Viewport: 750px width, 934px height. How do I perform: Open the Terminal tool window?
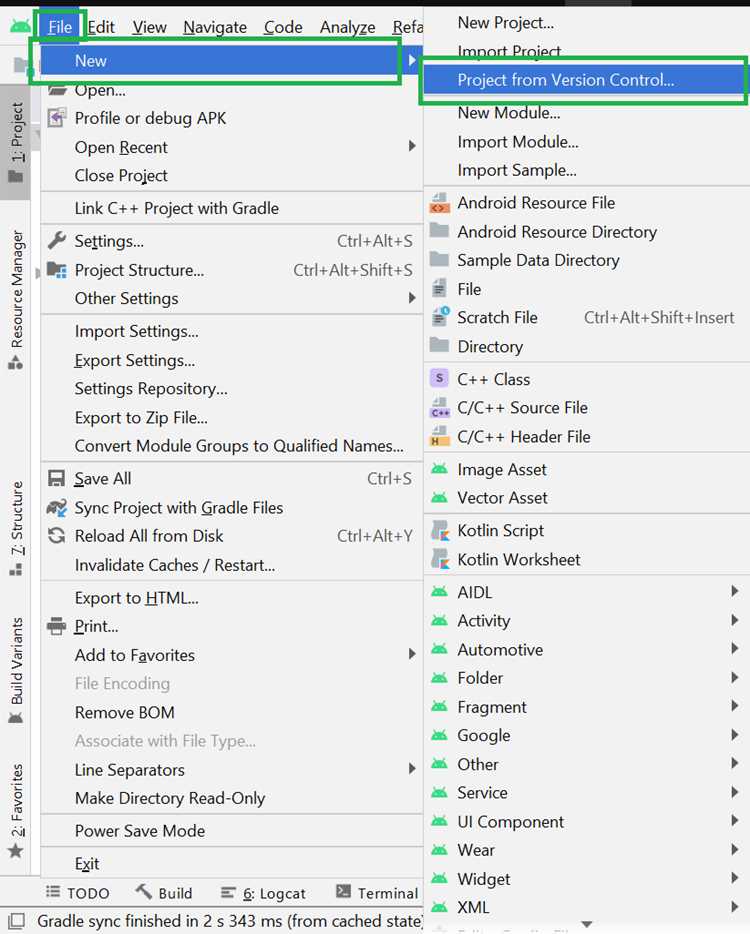pos(377,893)
